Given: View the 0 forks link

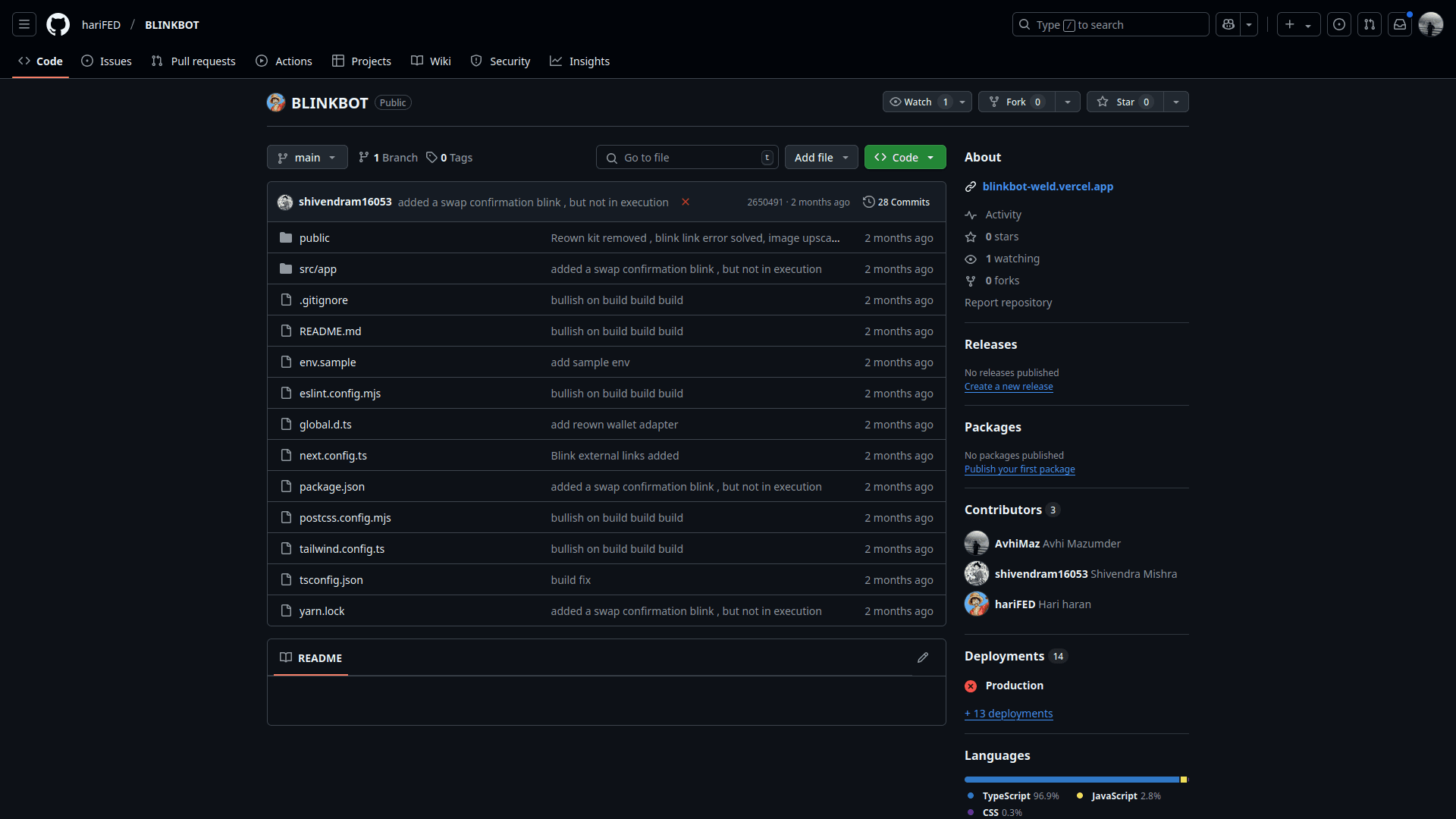Looking at the screenshot, I should point(992,281).
